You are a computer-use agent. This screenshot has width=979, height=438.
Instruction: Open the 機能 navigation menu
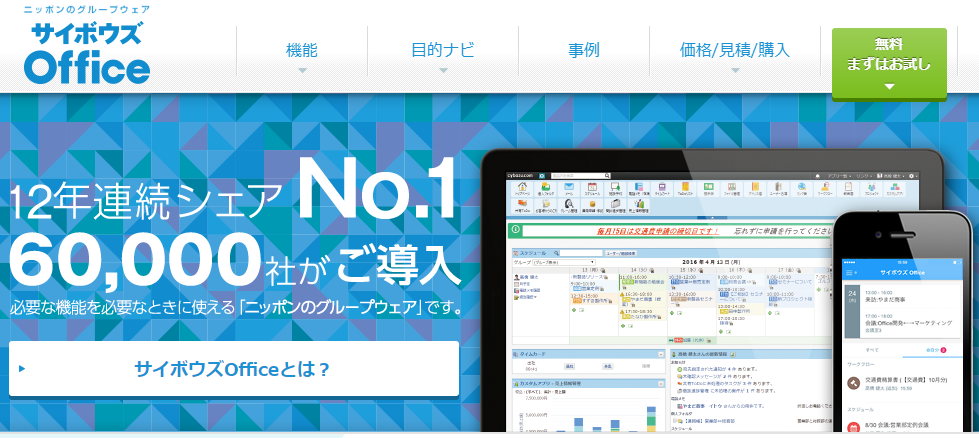[x=302, y=51]
